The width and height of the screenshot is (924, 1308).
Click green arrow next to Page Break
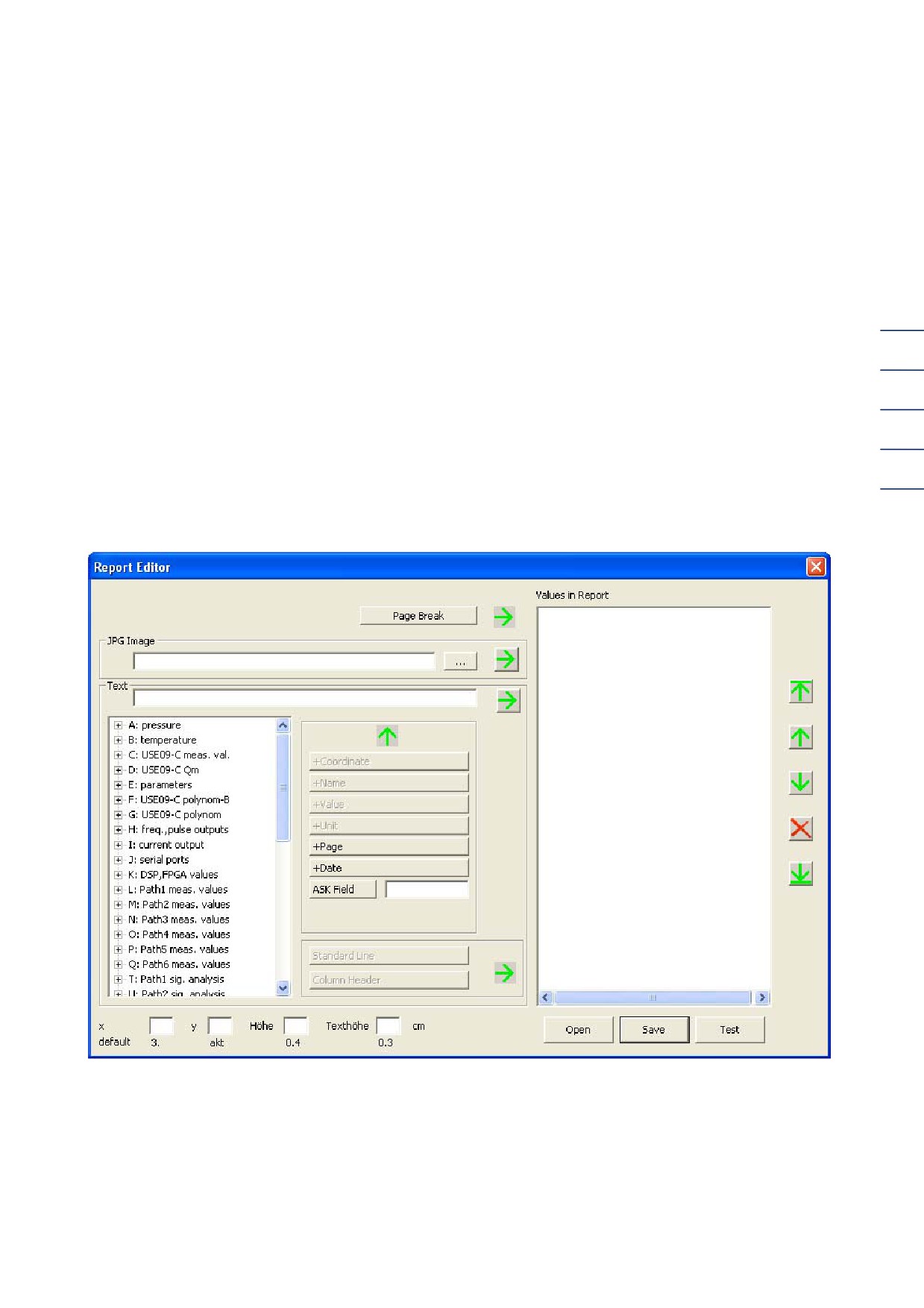(x=504, y=617)
